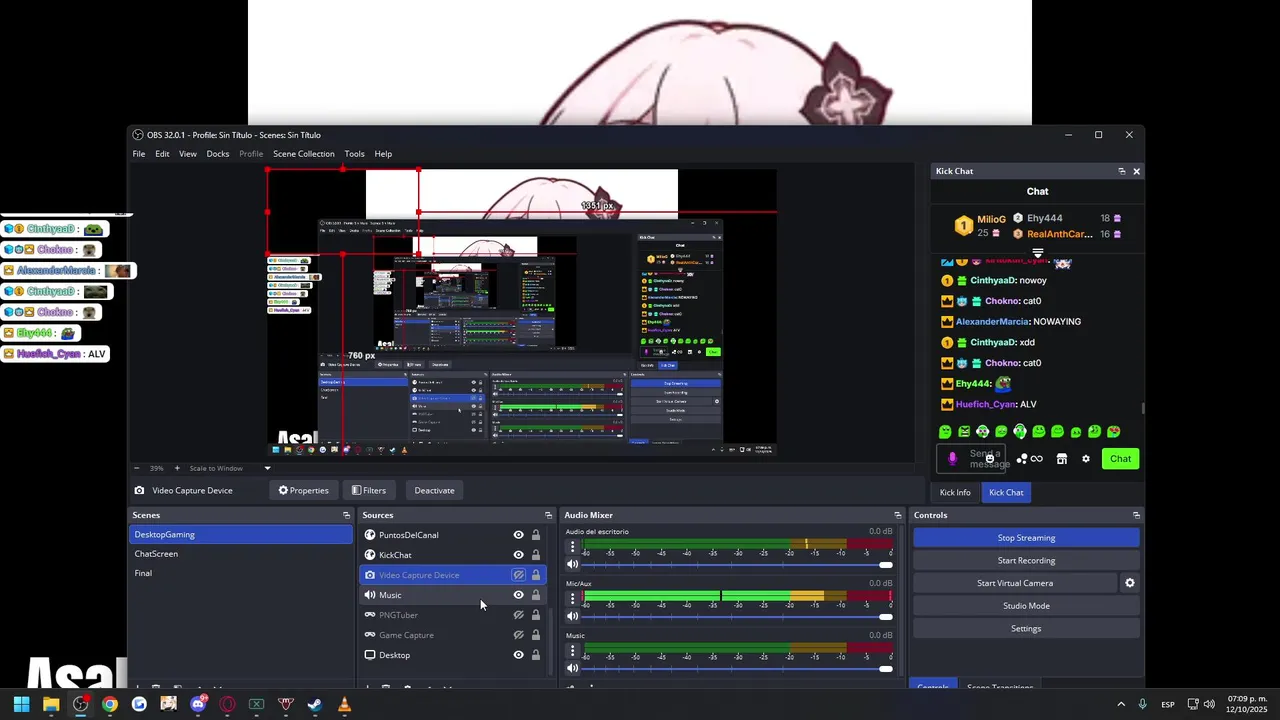Viewport: 1280px width, 720px height.
Task: Toggle lock on KickChat source
Action: click(x=536, y=555)
